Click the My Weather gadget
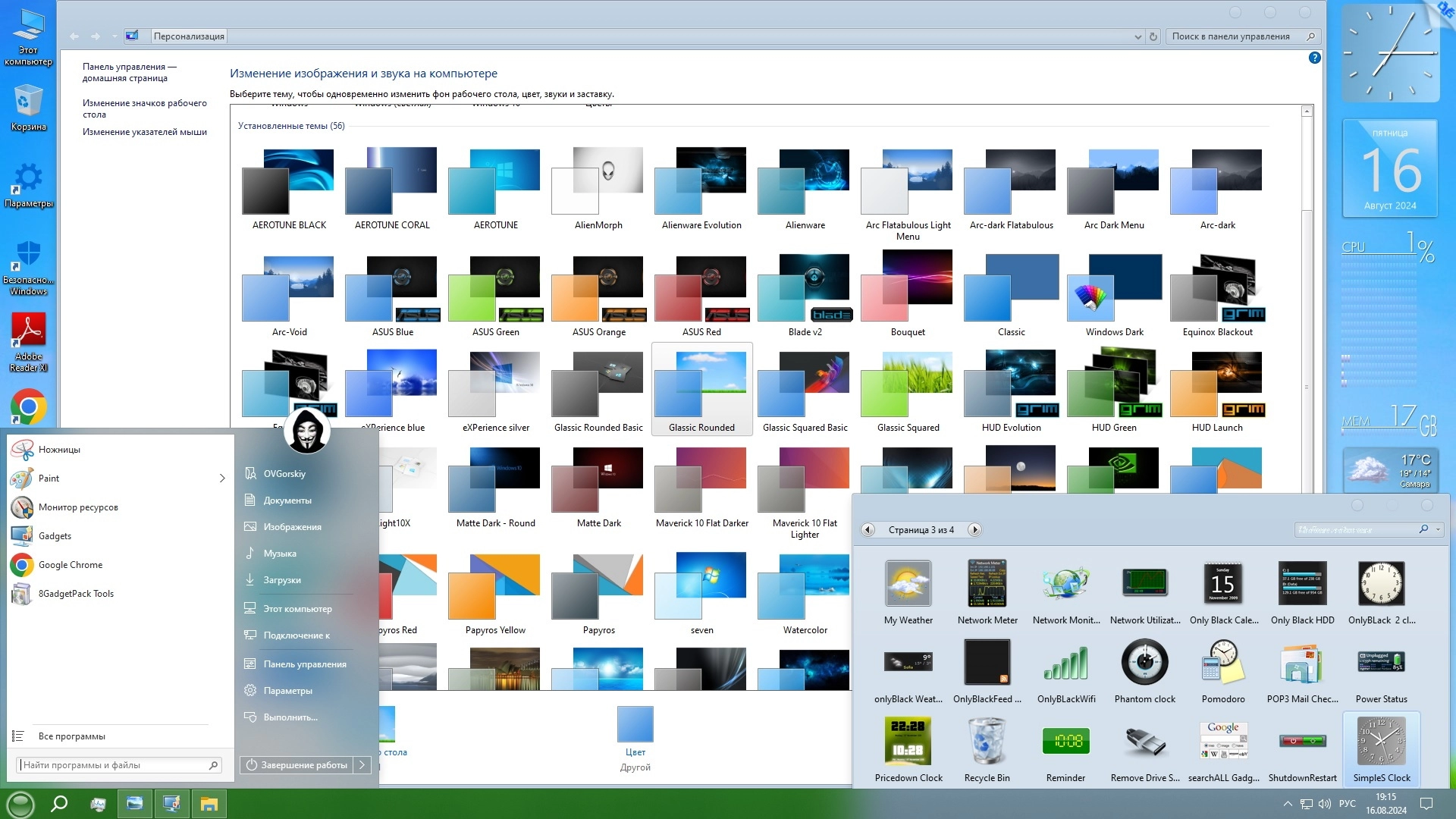 click(908, 584)
